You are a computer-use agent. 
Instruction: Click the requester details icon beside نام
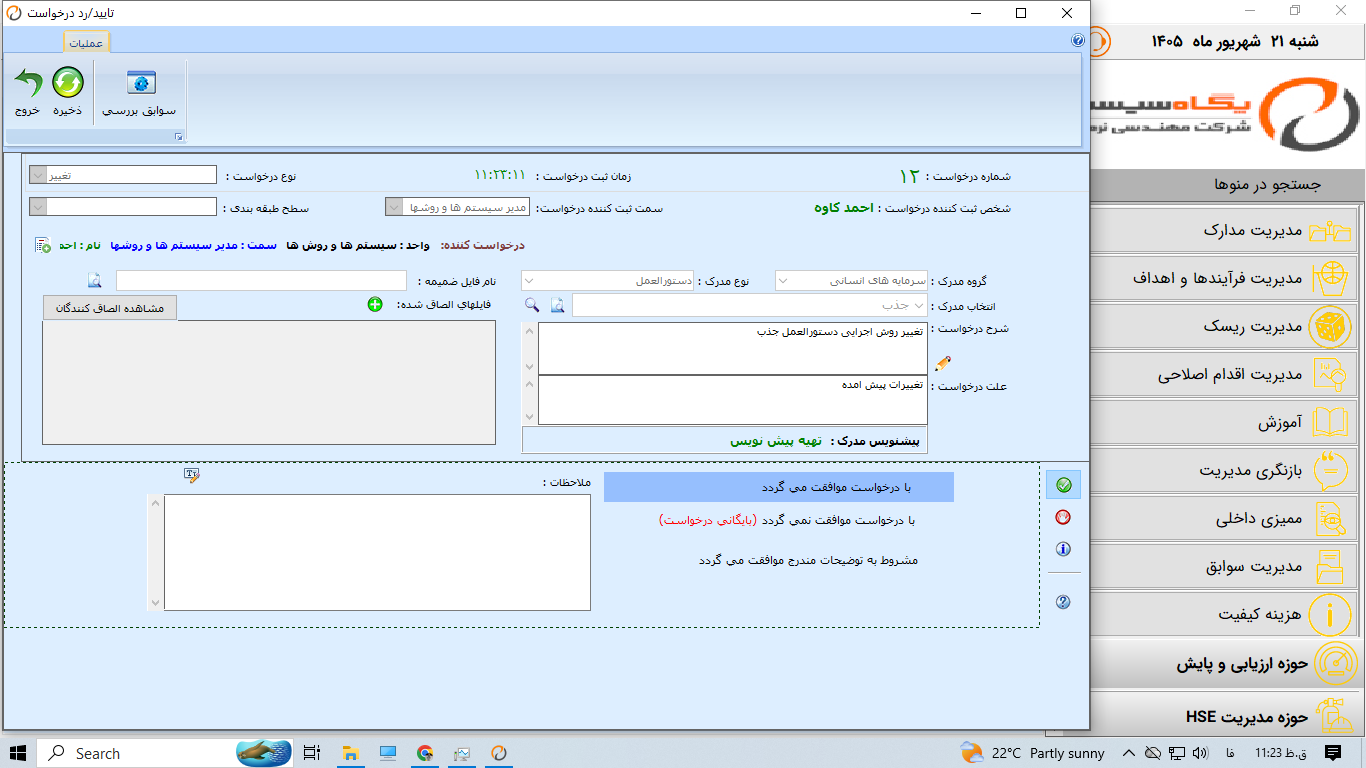tap(42, 245)
